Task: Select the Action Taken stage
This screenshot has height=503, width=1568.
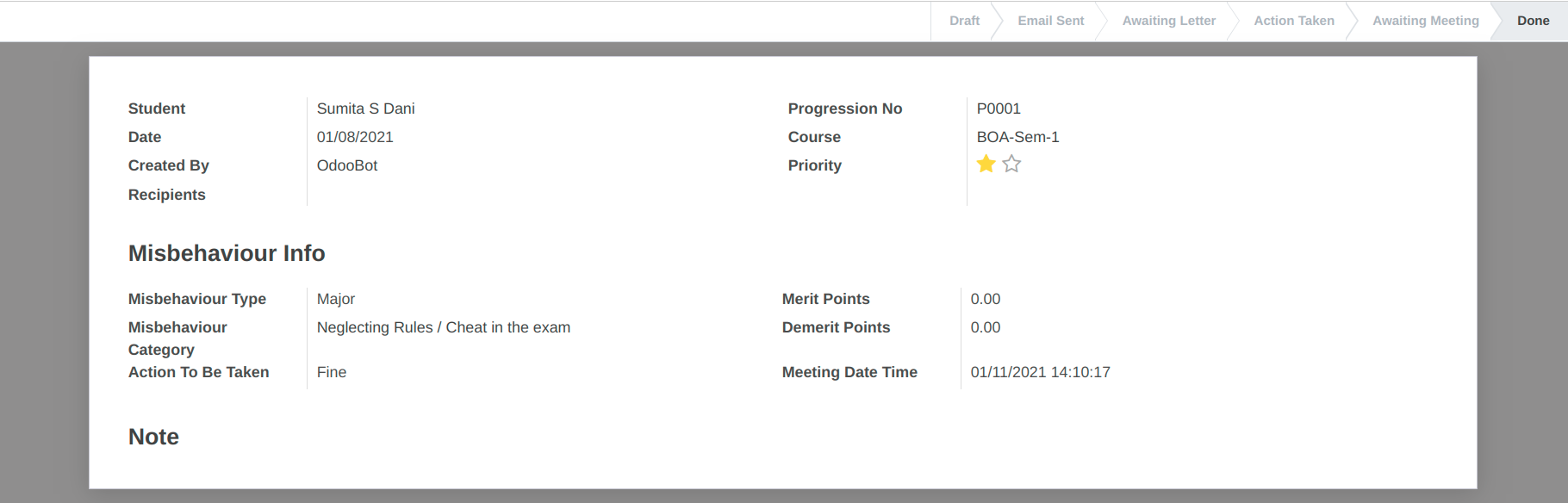Action: pyautogui.click(x=1293, y=21)
